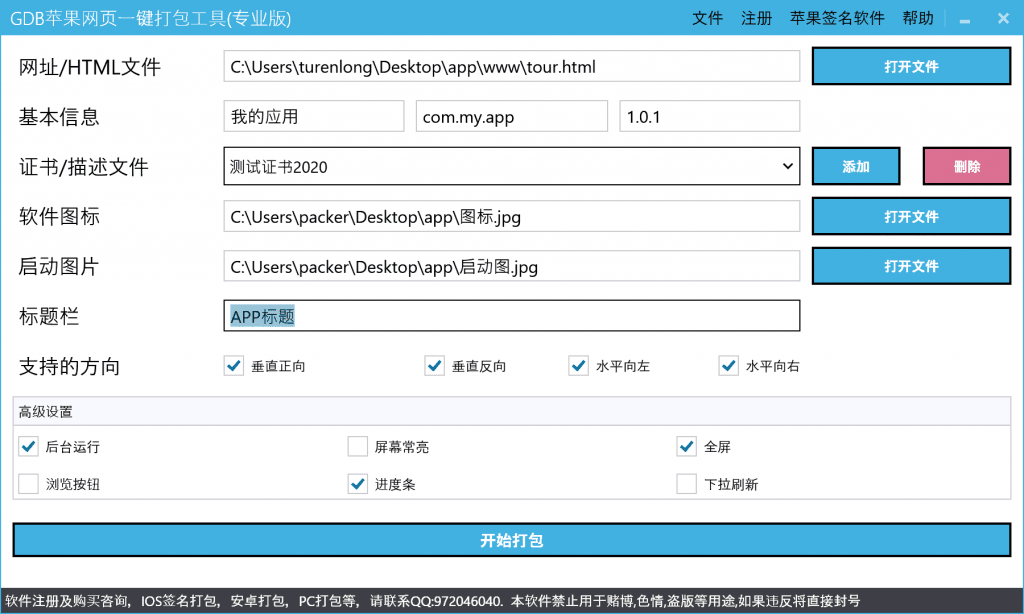This screenshot has width=1024, height=614.
Task: Click the 标题栏 text field
Action: click(x=511, y=316)
